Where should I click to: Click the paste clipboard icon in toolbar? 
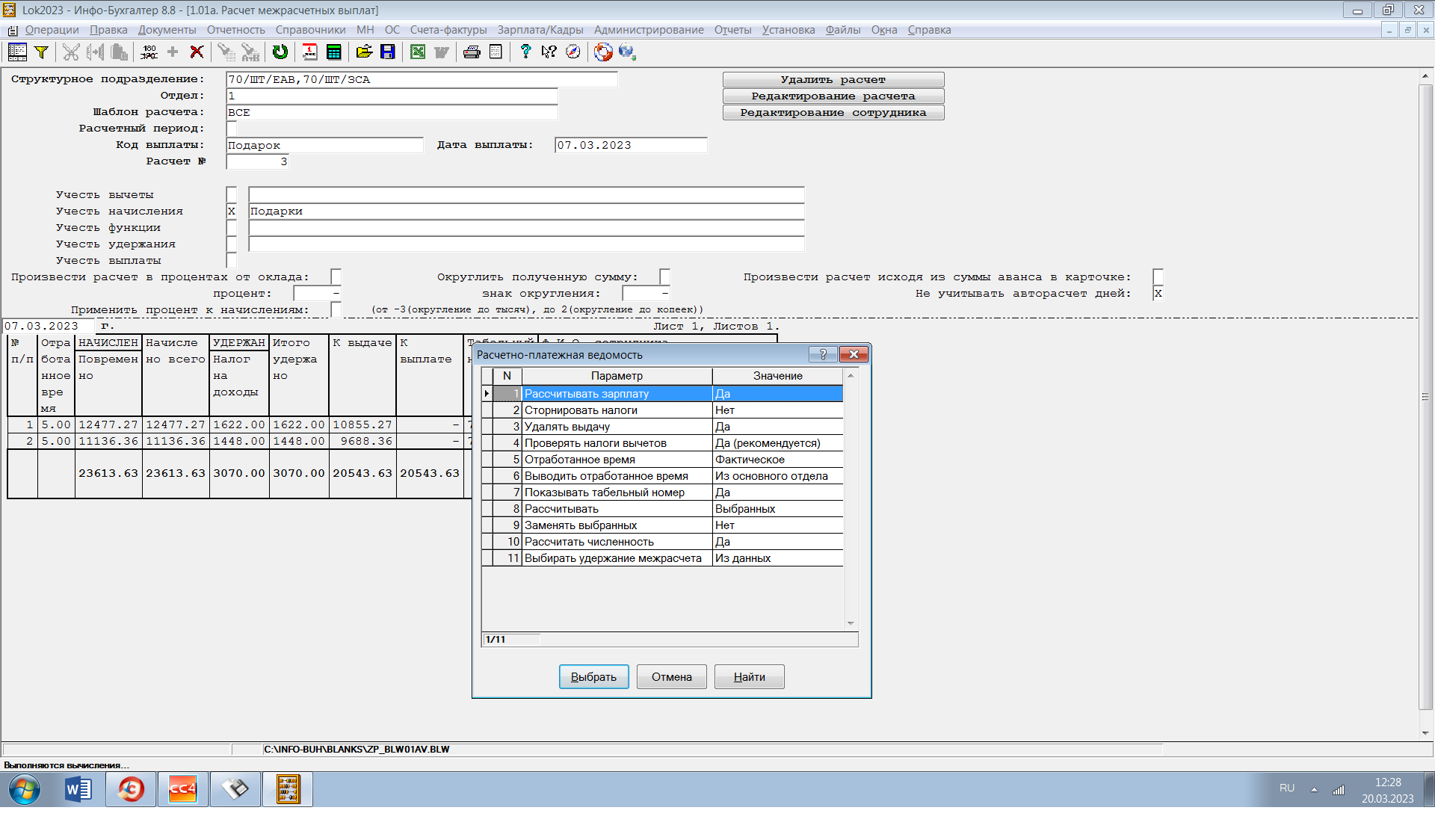point(119,52)
